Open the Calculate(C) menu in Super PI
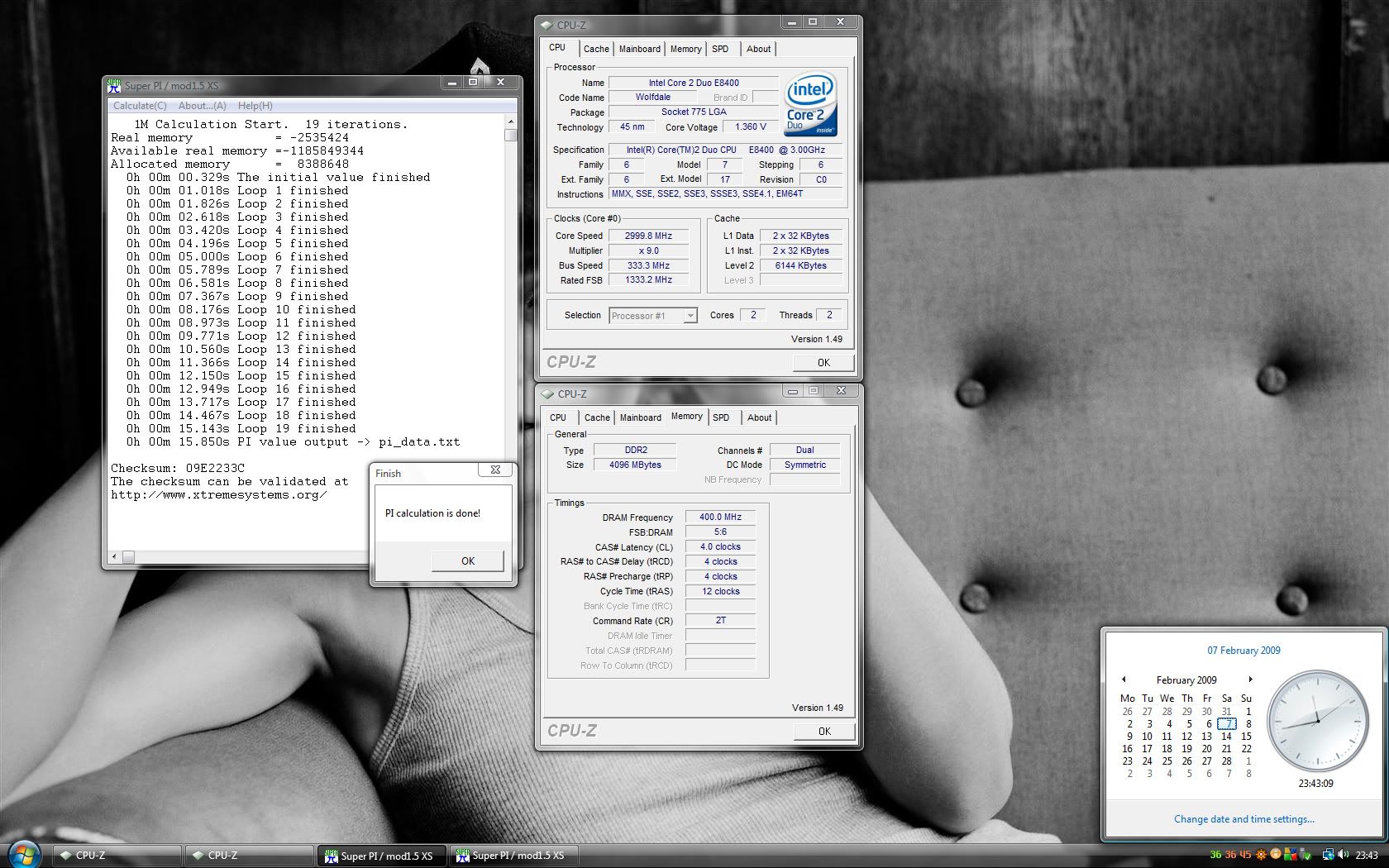Screen dimensions: 1389x868 (140, 106)
